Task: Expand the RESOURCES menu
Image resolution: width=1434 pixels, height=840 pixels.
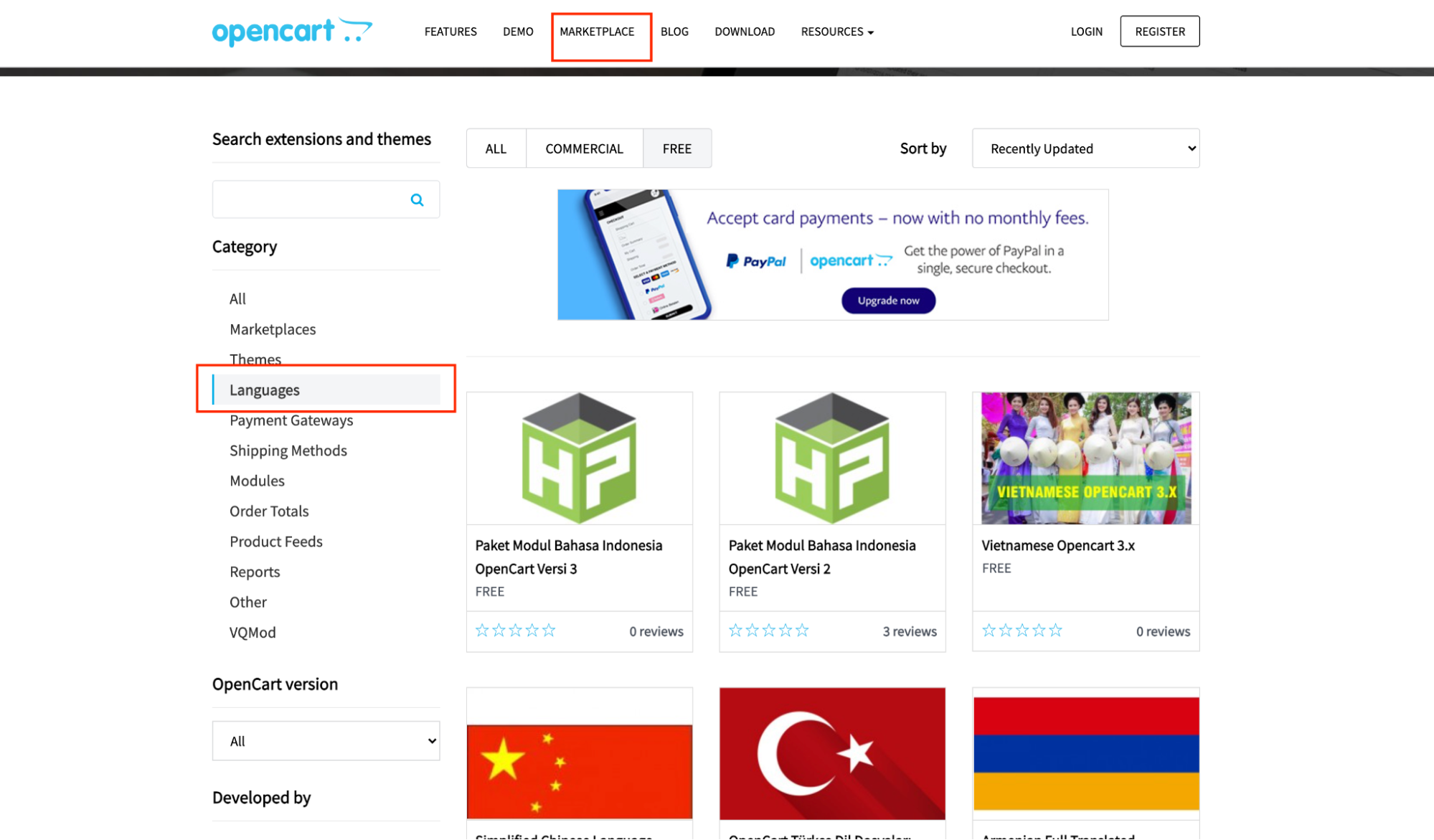Action: (836, 32)
